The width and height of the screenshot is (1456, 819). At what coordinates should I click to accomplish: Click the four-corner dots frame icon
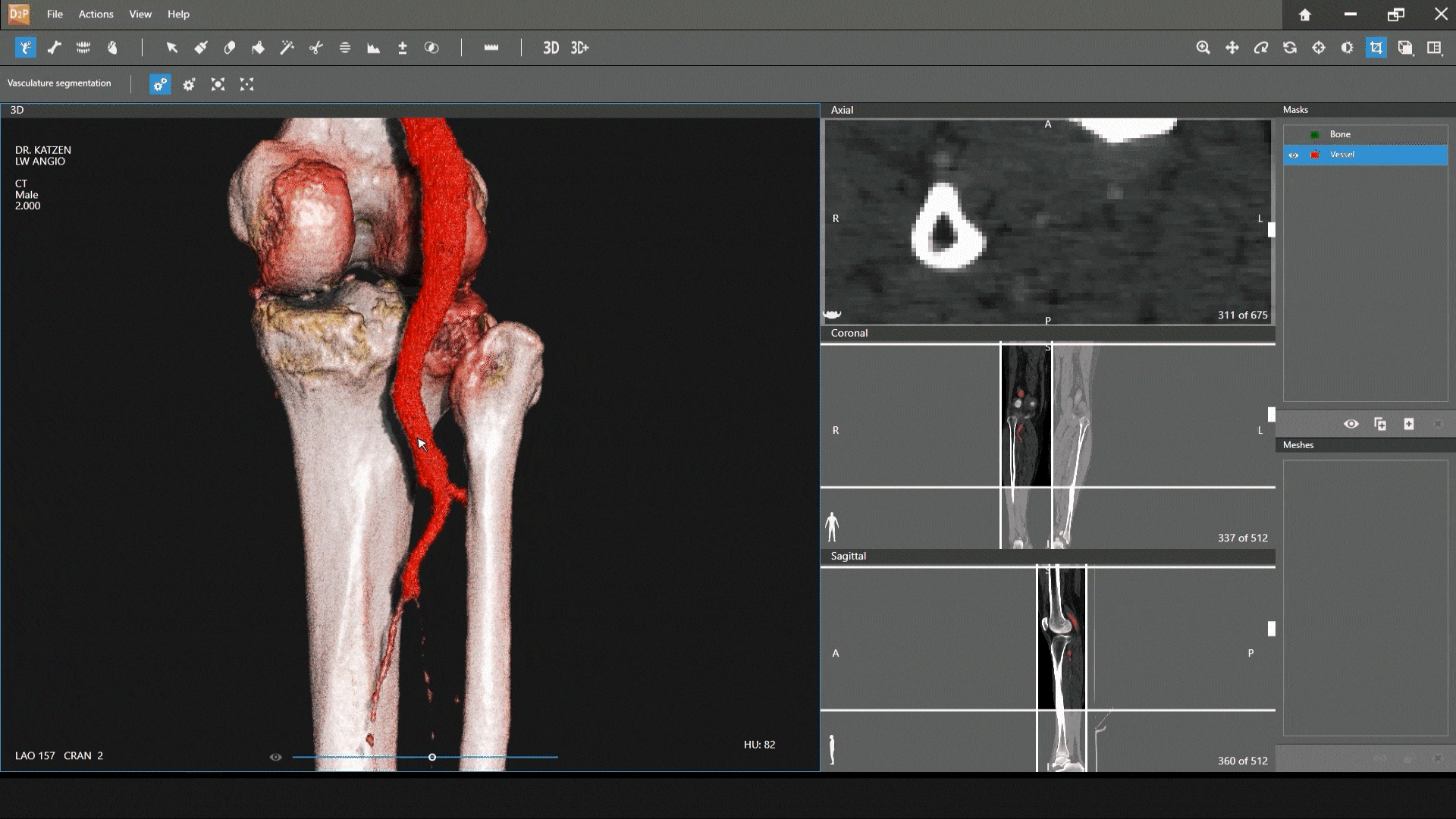click(x=247, y=84)
